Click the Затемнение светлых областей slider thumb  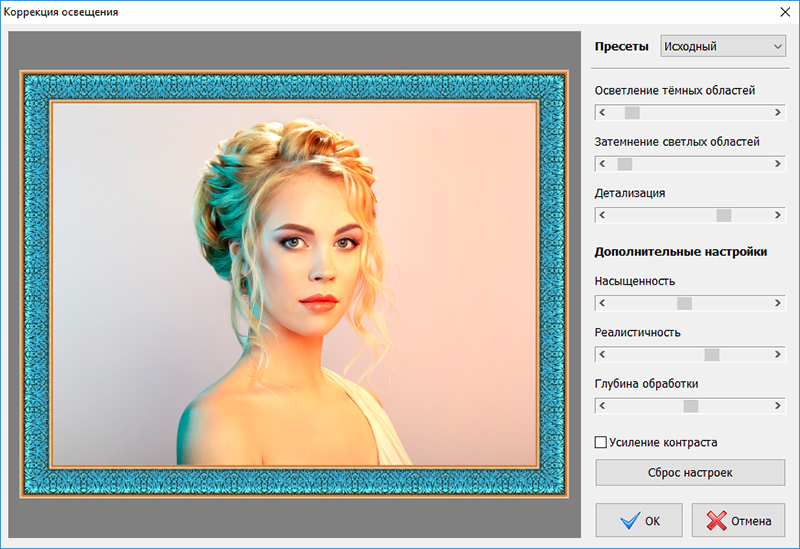[x=625, y=164]
